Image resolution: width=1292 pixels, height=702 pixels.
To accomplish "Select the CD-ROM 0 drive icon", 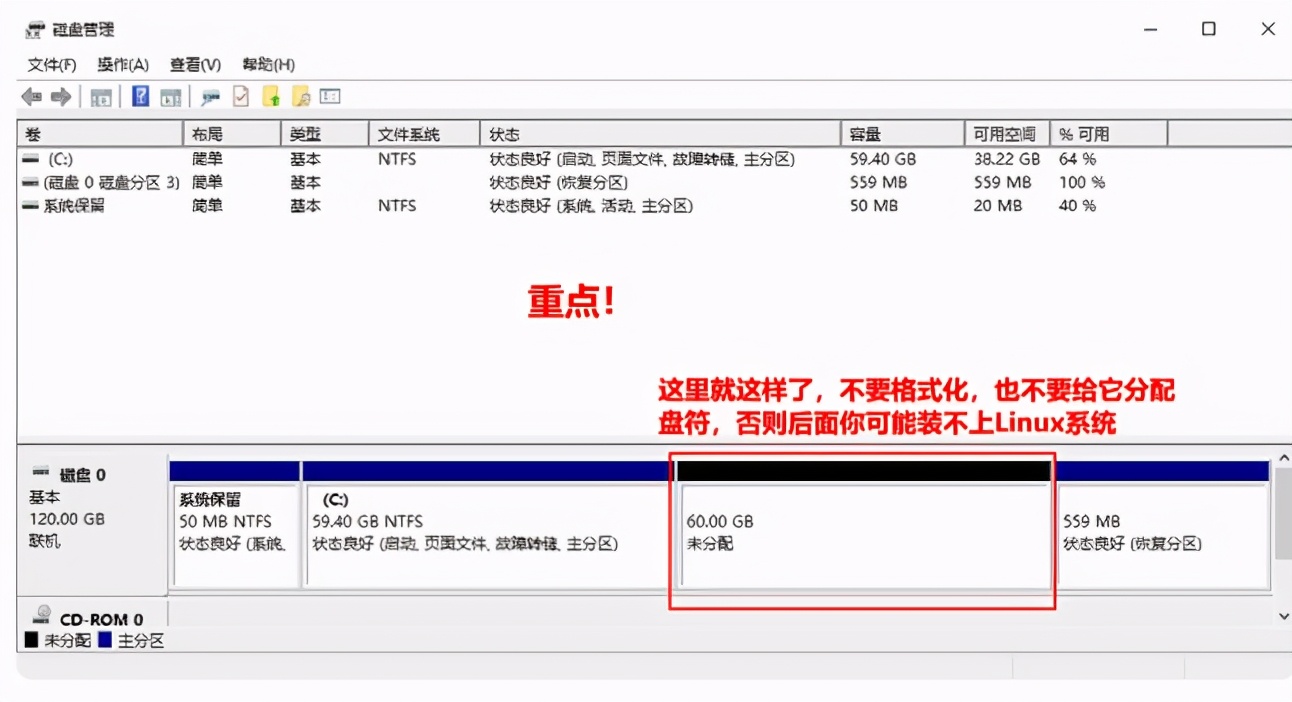I will pos(41,614).
